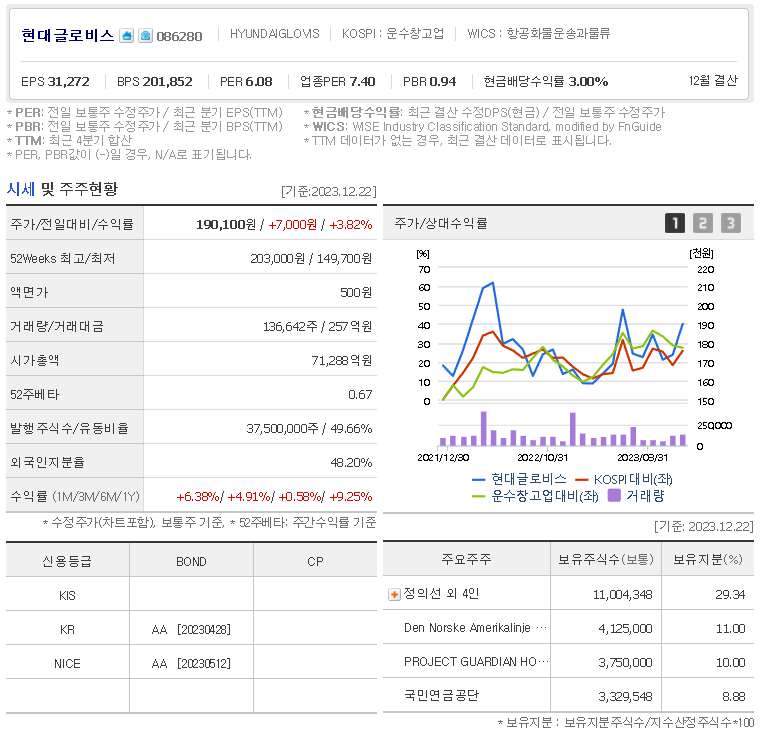Image resolution: width=771 pixels, height=739 pixels.
Task: Click the 37,500,000주 / 49.66% value
Action: pos(309,428)
